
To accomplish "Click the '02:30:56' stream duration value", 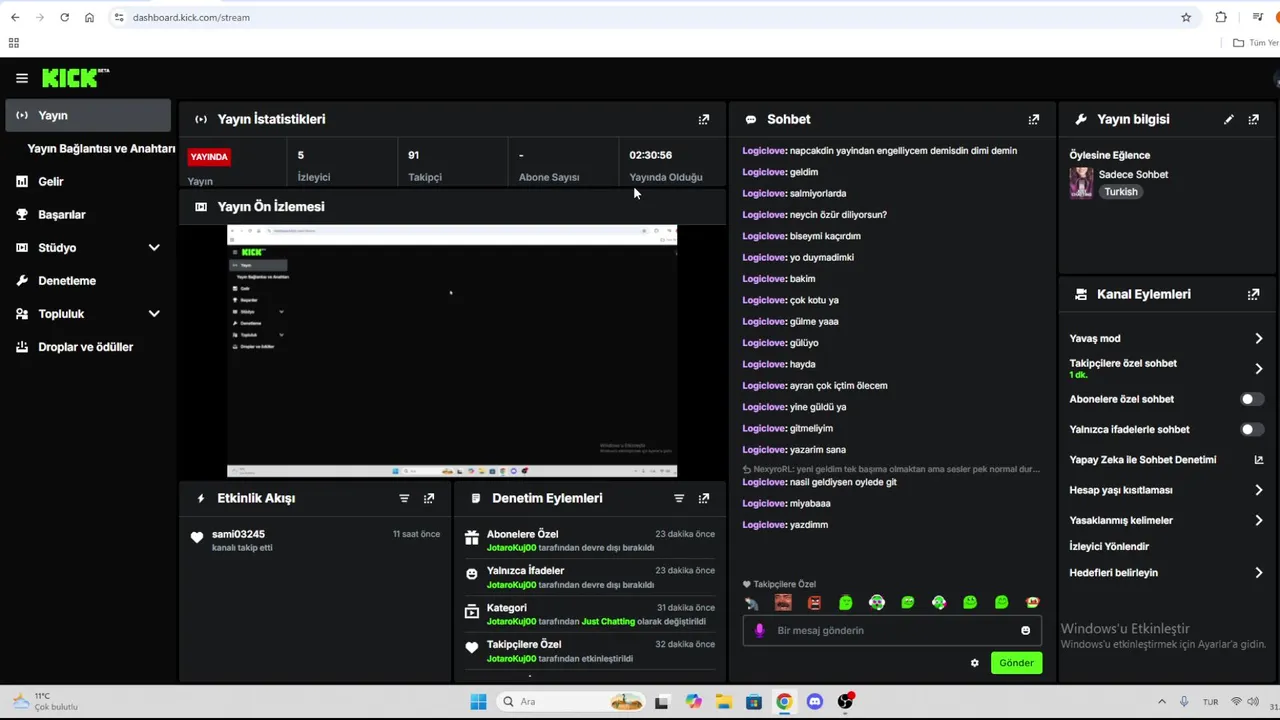I will [650, 155].
